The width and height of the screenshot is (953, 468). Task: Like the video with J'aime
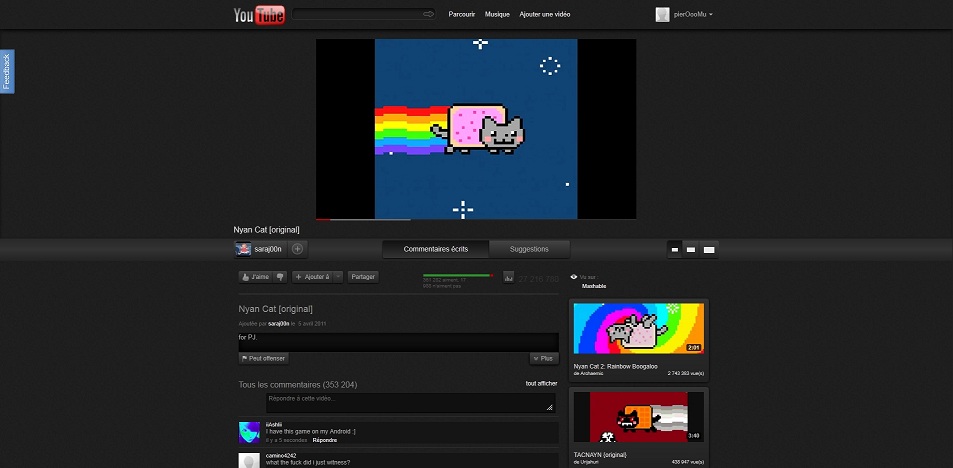(256, 277)
